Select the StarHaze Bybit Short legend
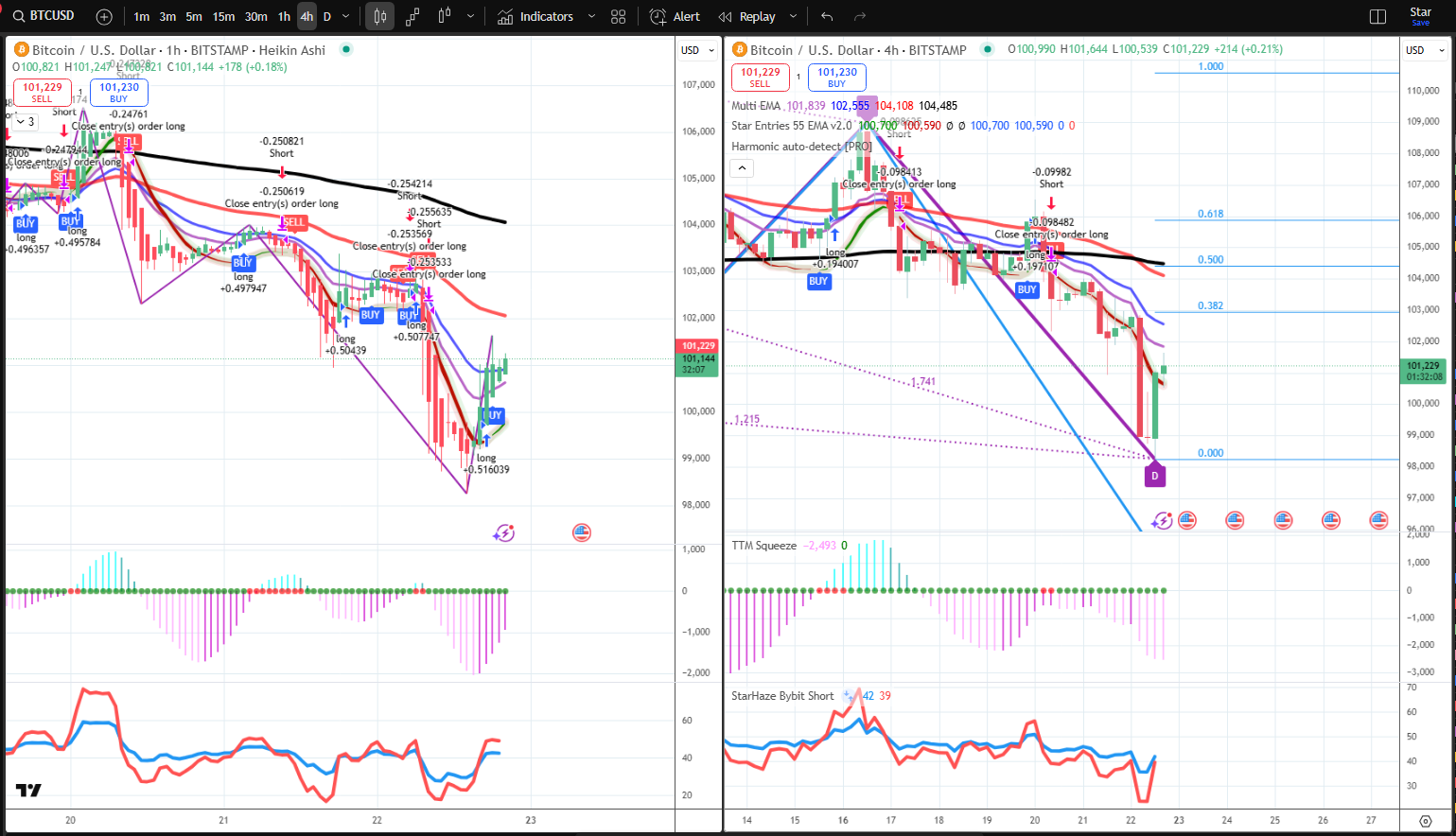The width and height of the screenshot is (1456, 836). coord(782,696)
